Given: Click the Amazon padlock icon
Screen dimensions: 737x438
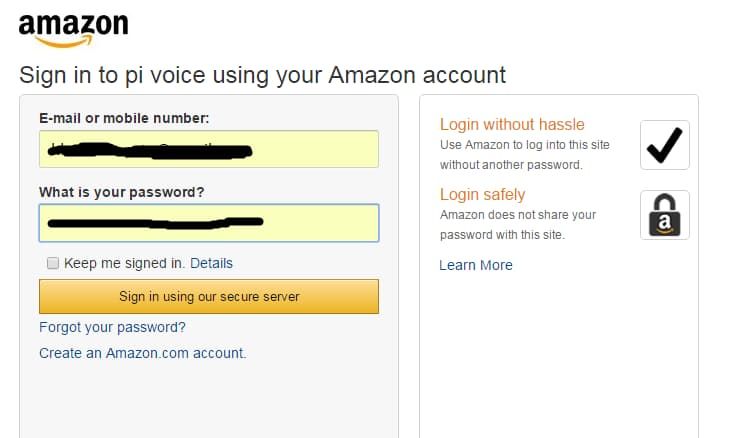Looking at the screenshot, I should pos(664,215).
